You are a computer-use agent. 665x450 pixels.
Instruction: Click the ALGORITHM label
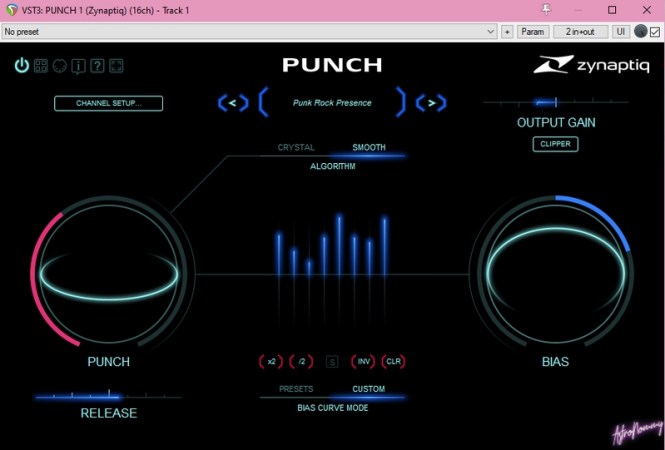pyautogui.click(x=332, y=166)
